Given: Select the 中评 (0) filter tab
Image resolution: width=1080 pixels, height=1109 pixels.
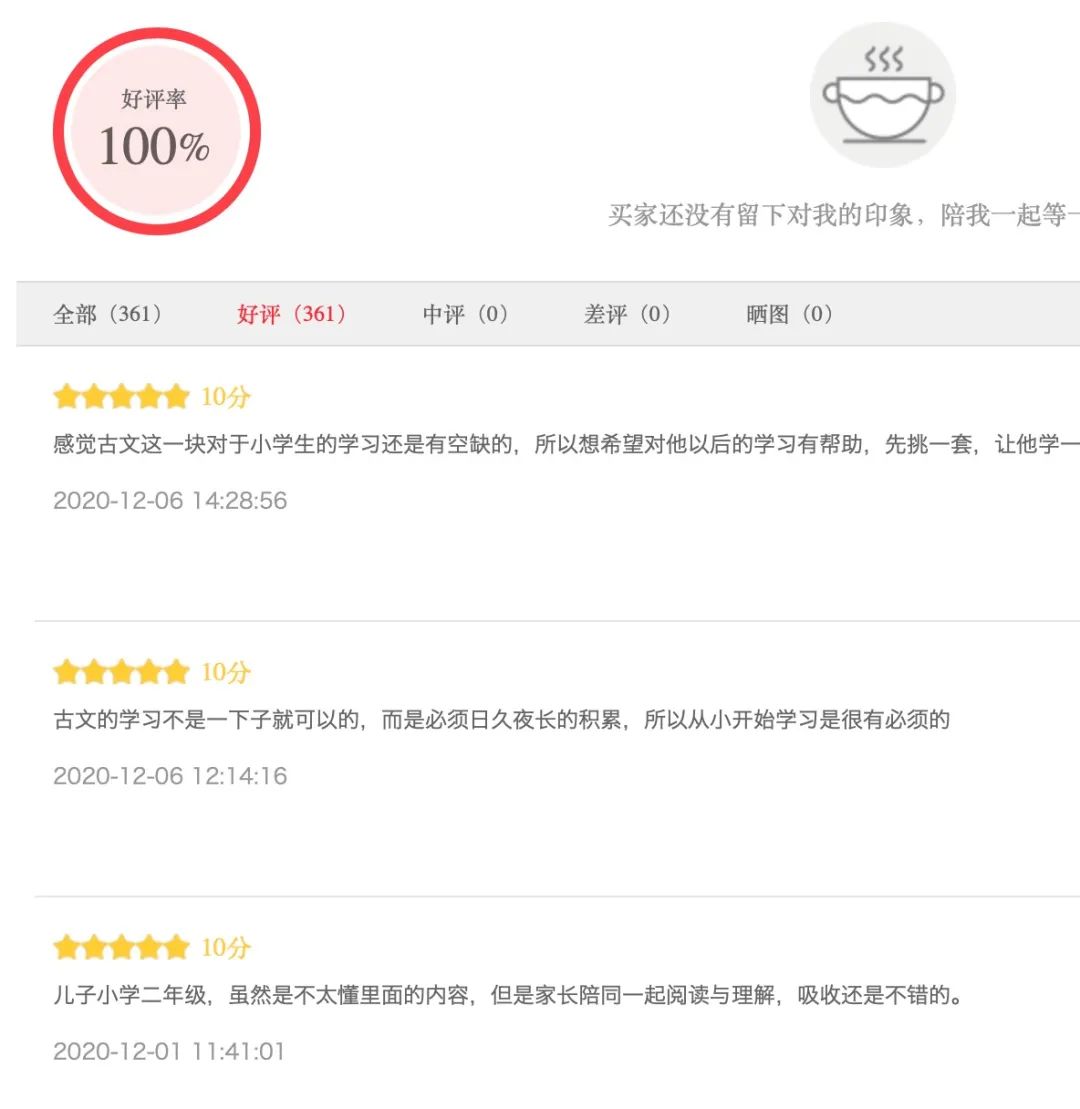Looking at the screenshot, I should [x=464, y=314].
